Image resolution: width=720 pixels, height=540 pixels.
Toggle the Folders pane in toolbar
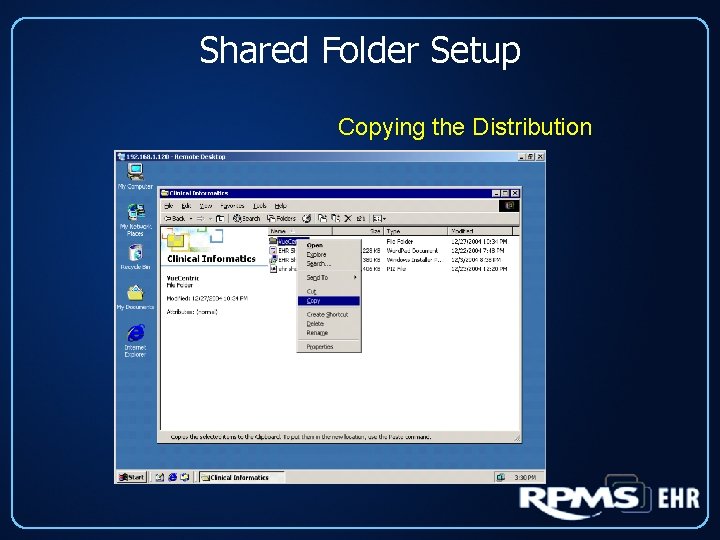pos(281,219)
